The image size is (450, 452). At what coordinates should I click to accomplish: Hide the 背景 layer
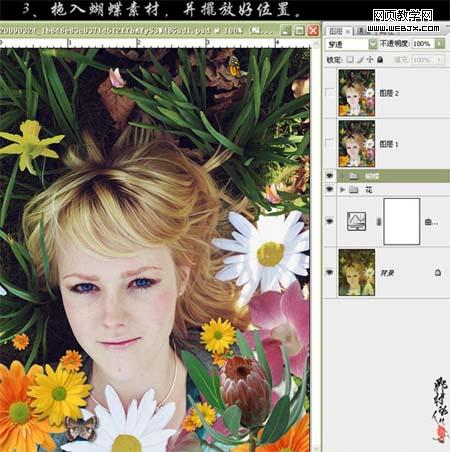click(330, 272)
